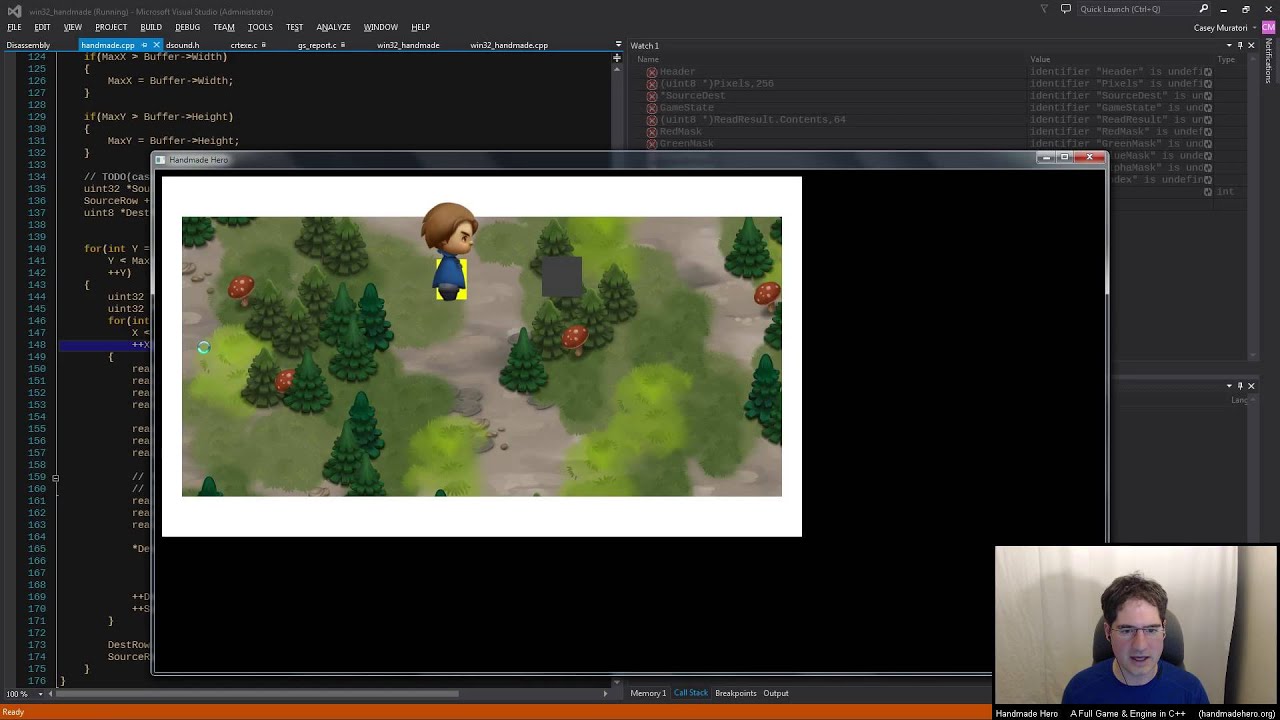Open the VIEW menu
This screenshot has height=720, width=1280.
click(x=73, y=27)
